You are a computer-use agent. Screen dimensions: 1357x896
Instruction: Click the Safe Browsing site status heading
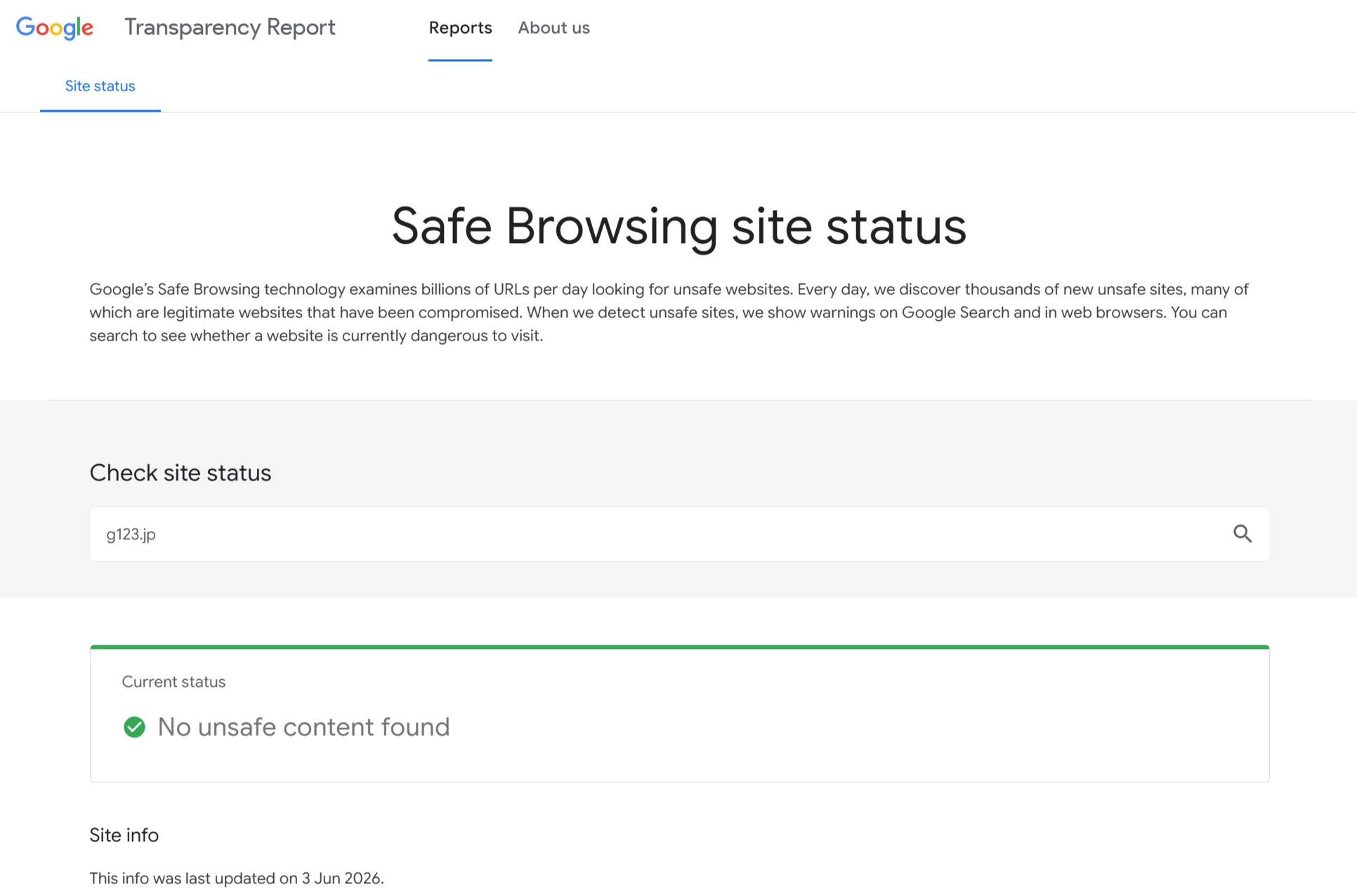click(x=678, y=227)
